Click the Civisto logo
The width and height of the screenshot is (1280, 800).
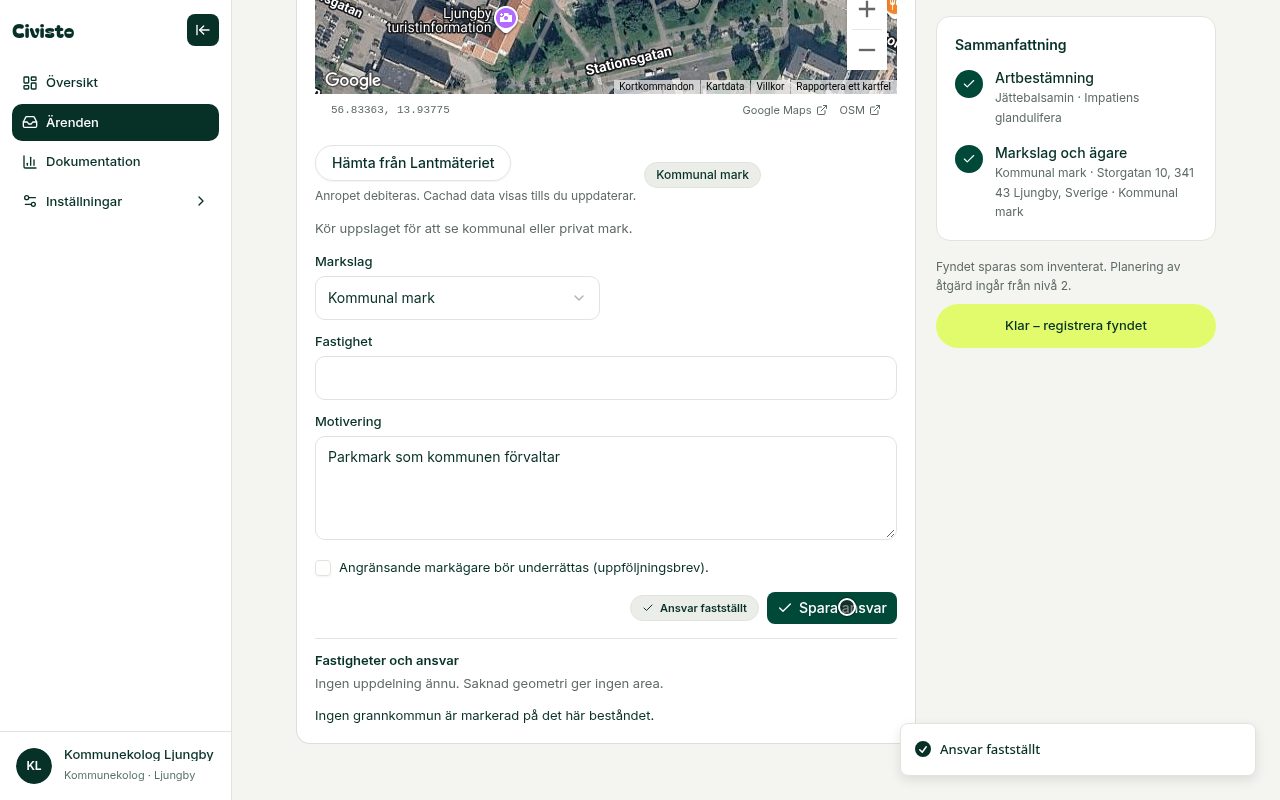click(43, 31)
